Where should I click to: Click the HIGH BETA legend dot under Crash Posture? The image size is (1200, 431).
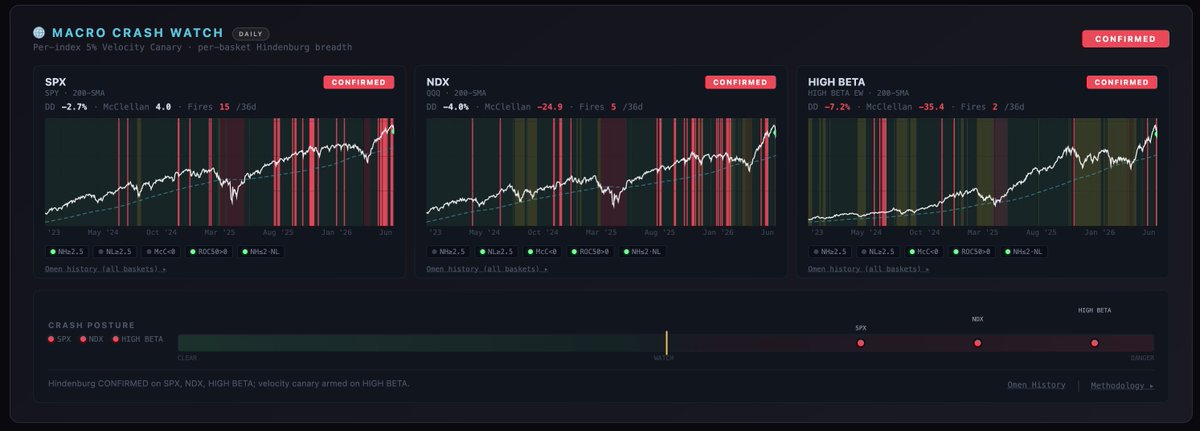click(116, 339)
